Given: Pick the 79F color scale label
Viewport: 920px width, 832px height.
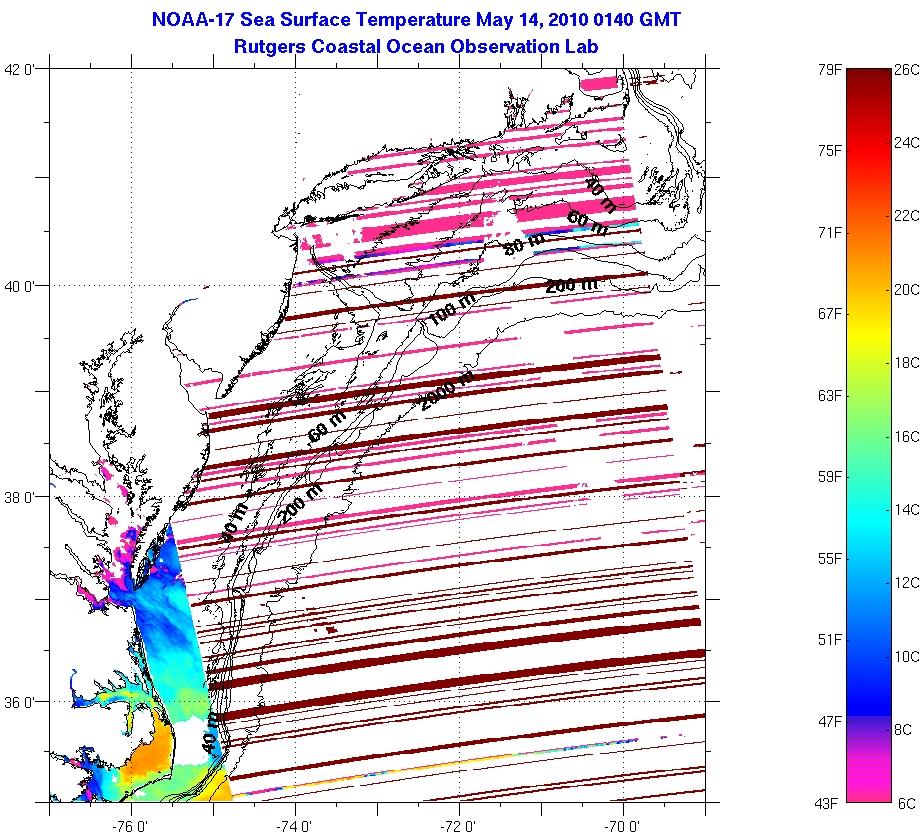Looking at the screenshot, I should click(x=830, y=70).
